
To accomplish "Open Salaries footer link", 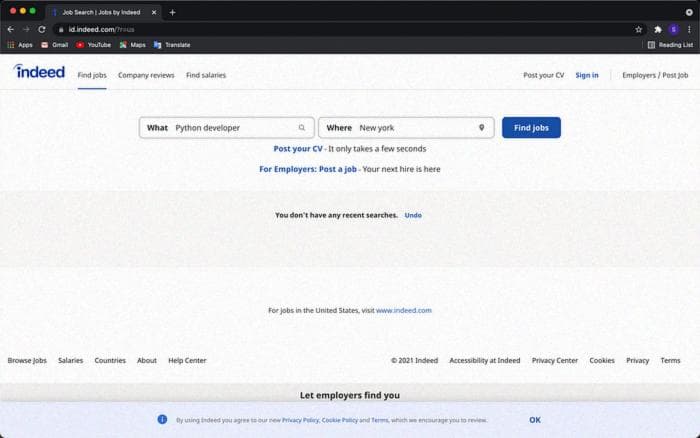I will tap(71, 360).
